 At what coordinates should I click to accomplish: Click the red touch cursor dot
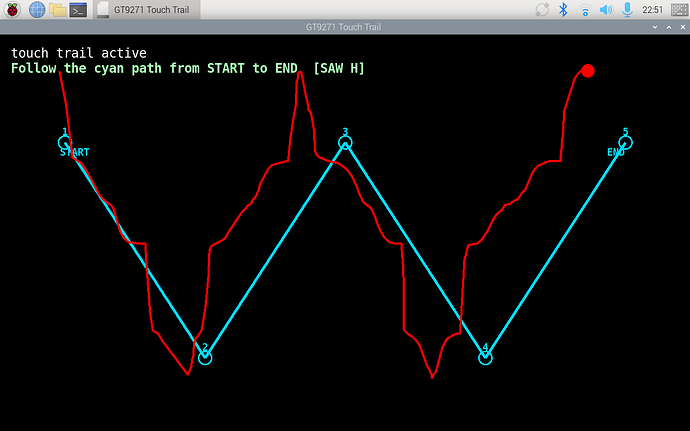(x=588, y=71)
